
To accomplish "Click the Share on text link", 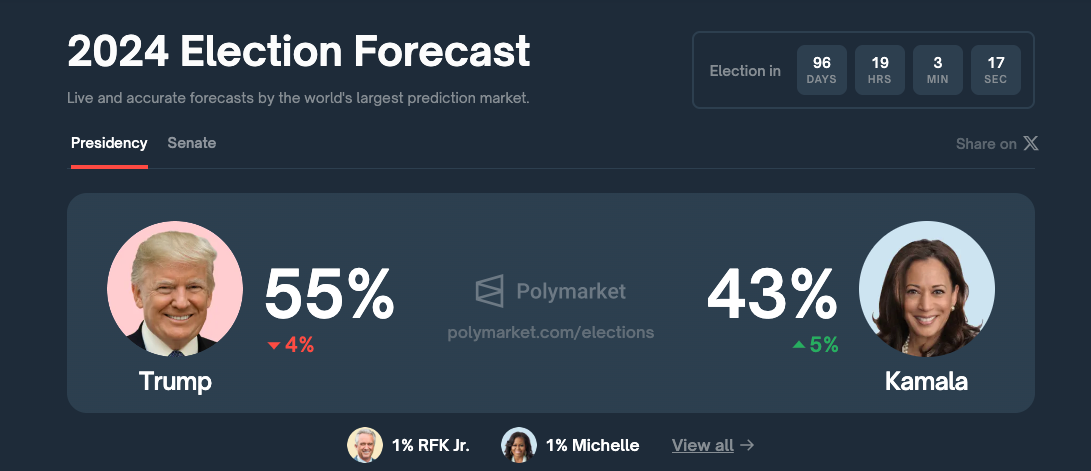I will [x=986, y=144].
